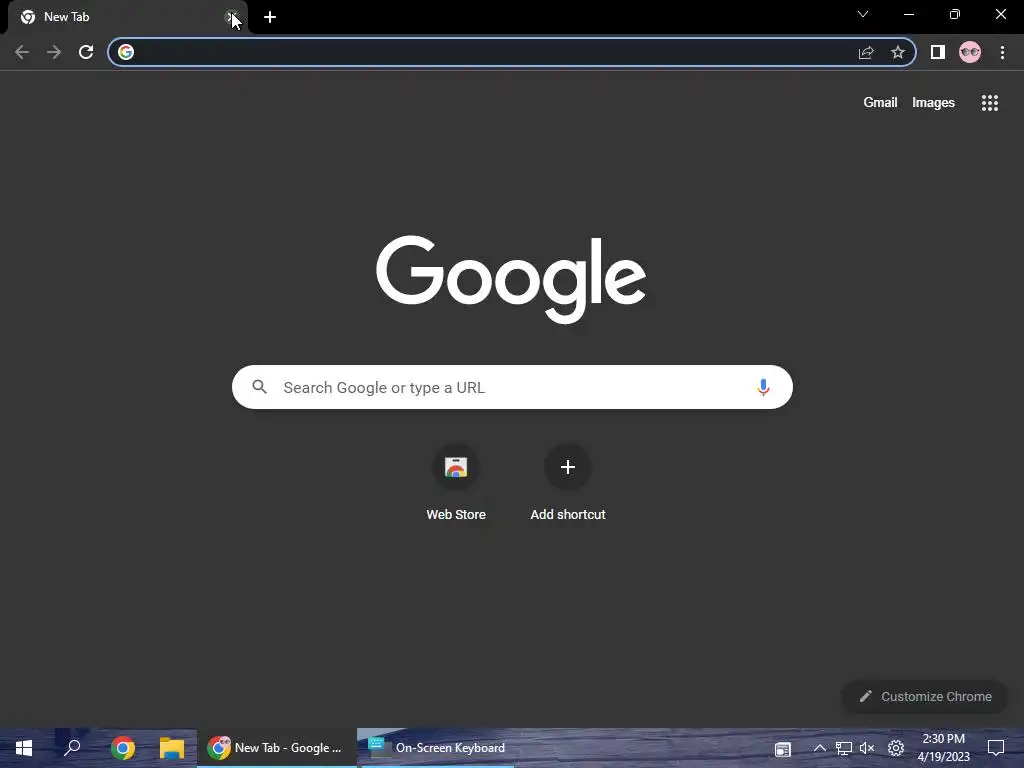Viewport: 1024px width, 768px height.
Task: Open the Chrome profile avatar
Action: (970, 52)
